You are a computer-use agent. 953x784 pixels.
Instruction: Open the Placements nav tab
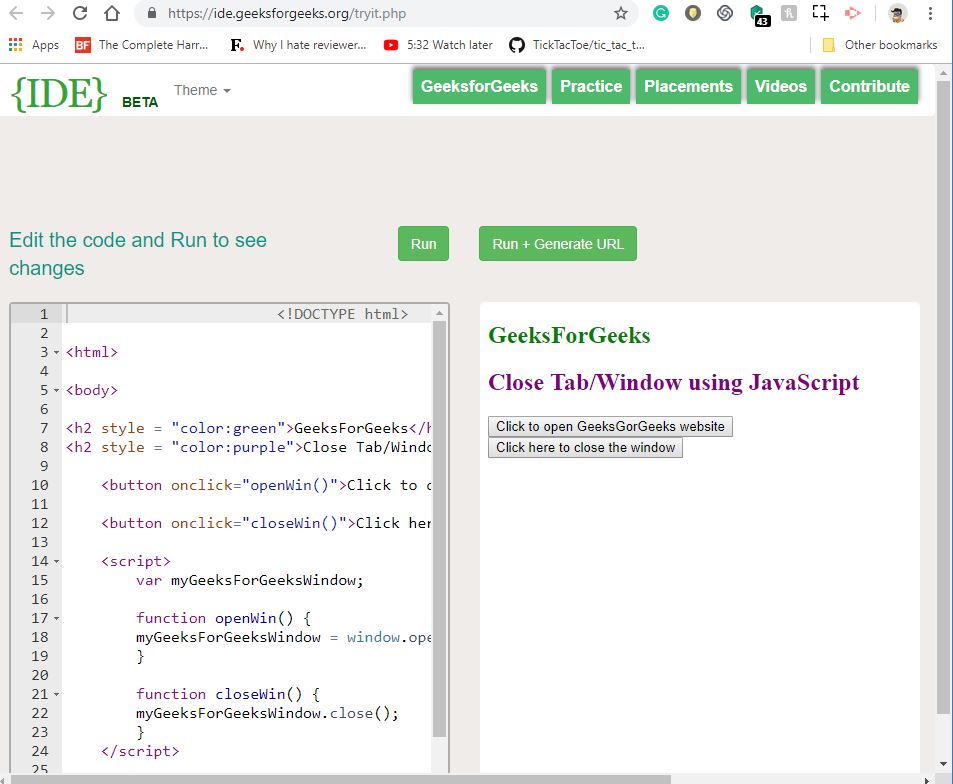pyautogui.click(x=688, y=86)
